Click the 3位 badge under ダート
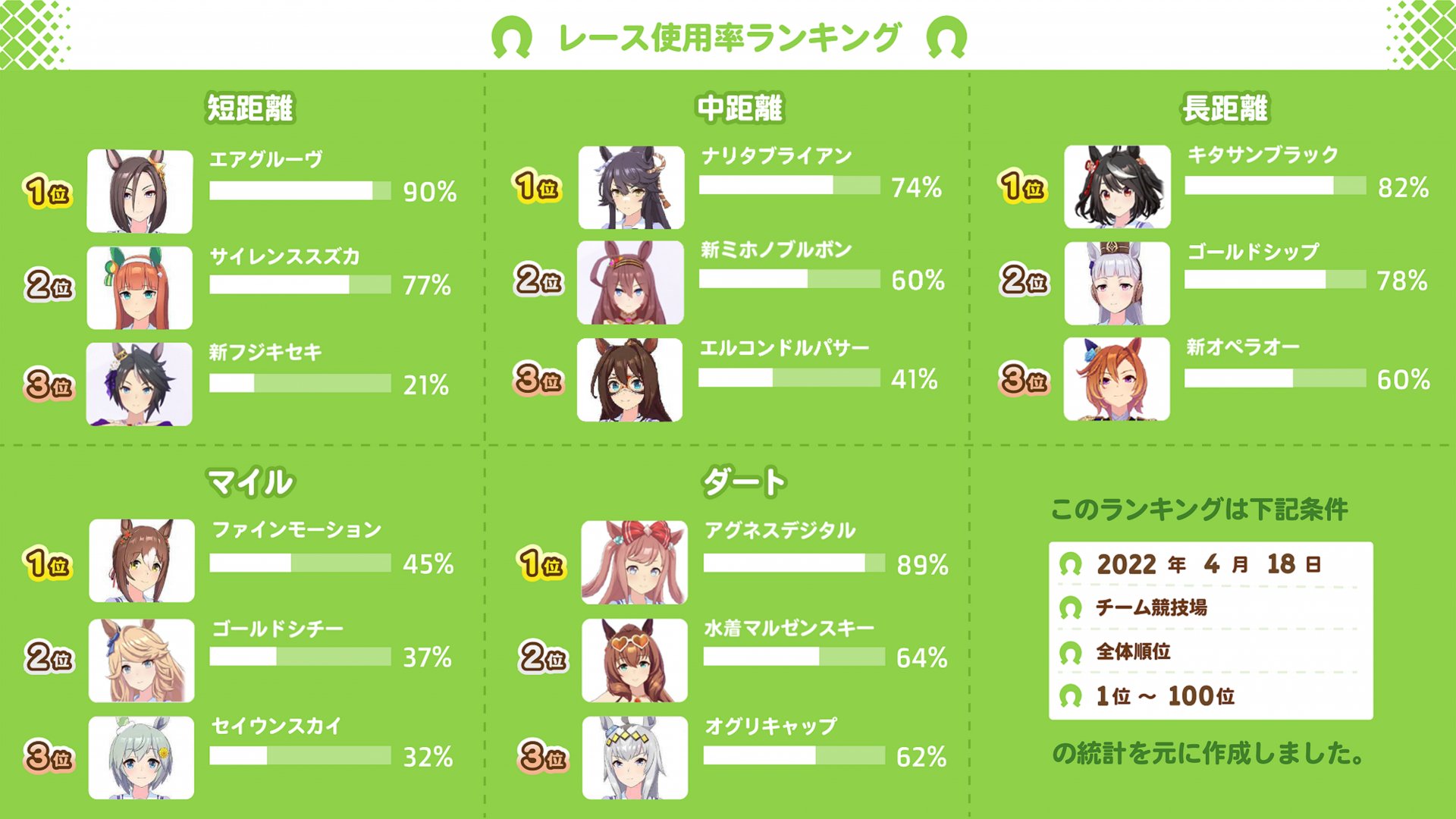This screenshot has width=1456, height=819. pyautogui.click(x=543, y=756)
